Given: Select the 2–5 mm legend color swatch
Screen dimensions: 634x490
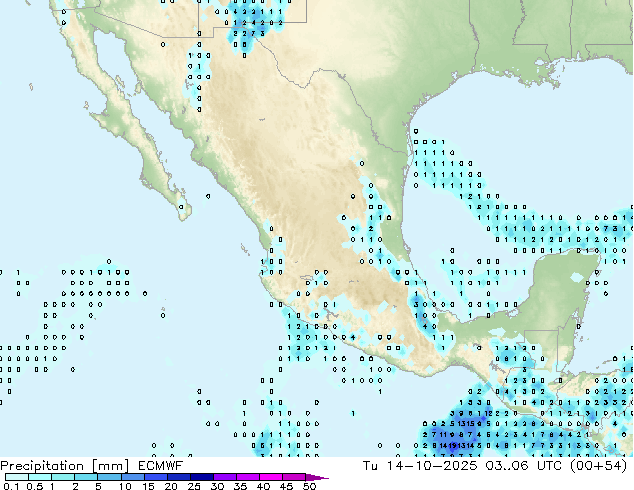Looking at the screenshot, I should pos(86,477).
